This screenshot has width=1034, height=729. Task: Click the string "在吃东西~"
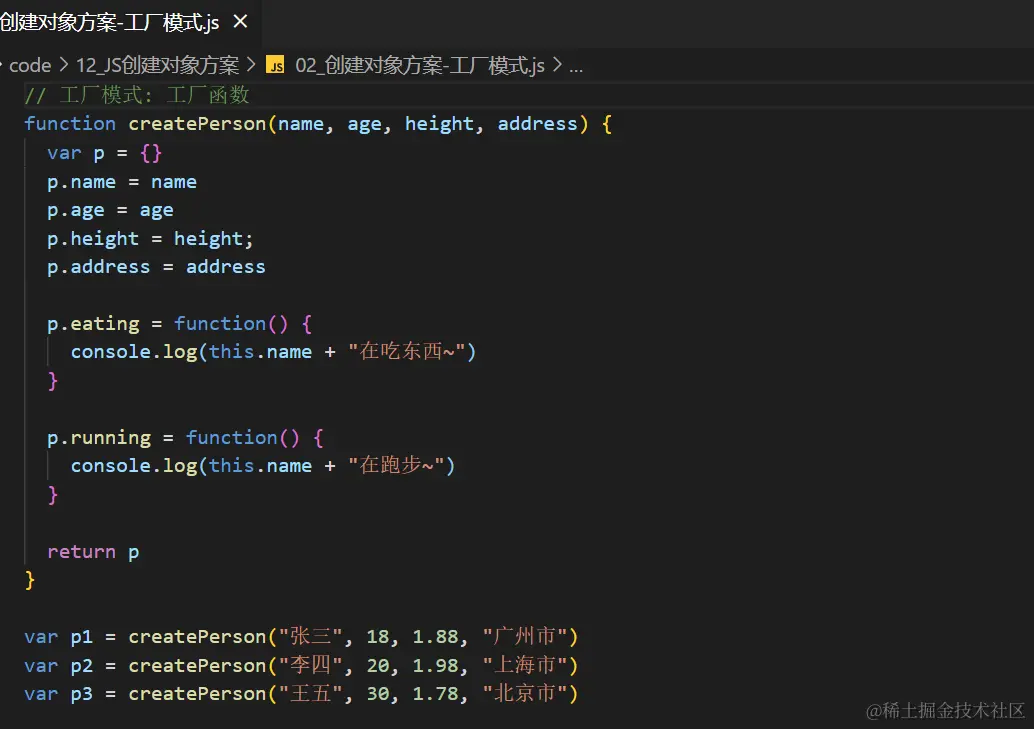411,352
